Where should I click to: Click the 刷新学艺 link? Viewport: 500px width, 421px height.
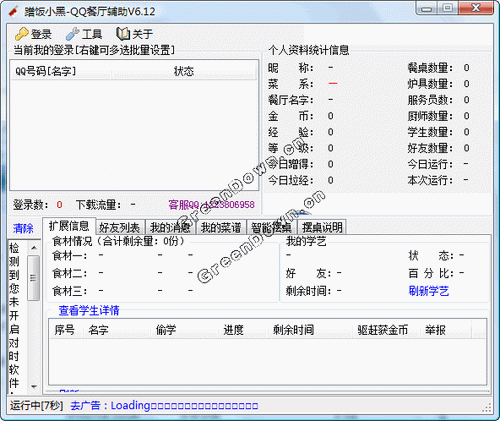pos(429,291)
